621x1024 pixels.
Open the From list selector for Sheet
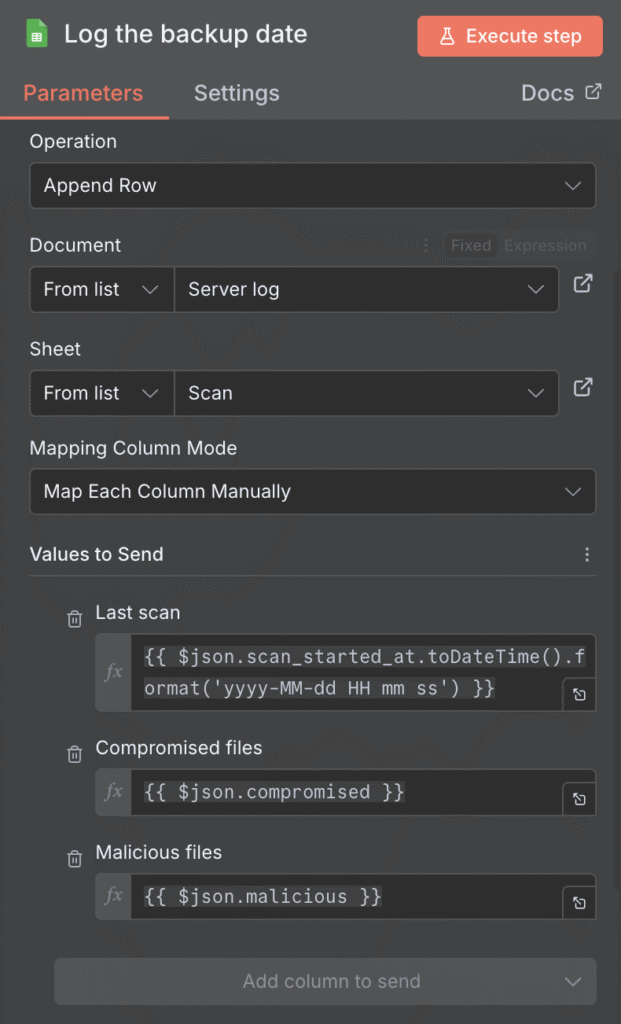click(100, 393)
